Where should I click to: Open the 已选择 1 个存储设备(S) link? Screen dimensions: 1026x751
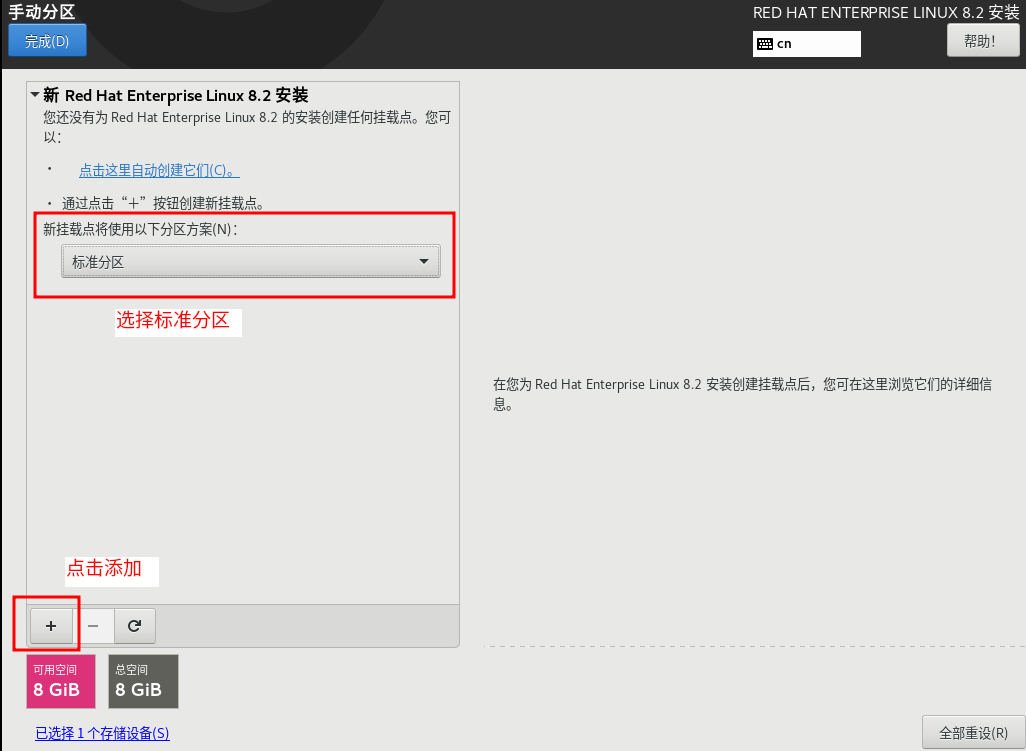[x=102, y=733]
